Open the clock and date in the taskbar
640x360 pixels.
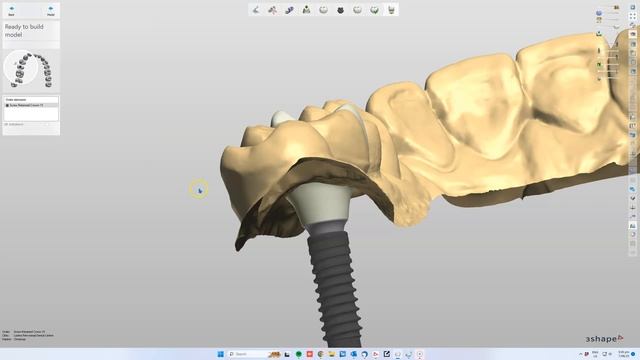click(x=623, y=354)
